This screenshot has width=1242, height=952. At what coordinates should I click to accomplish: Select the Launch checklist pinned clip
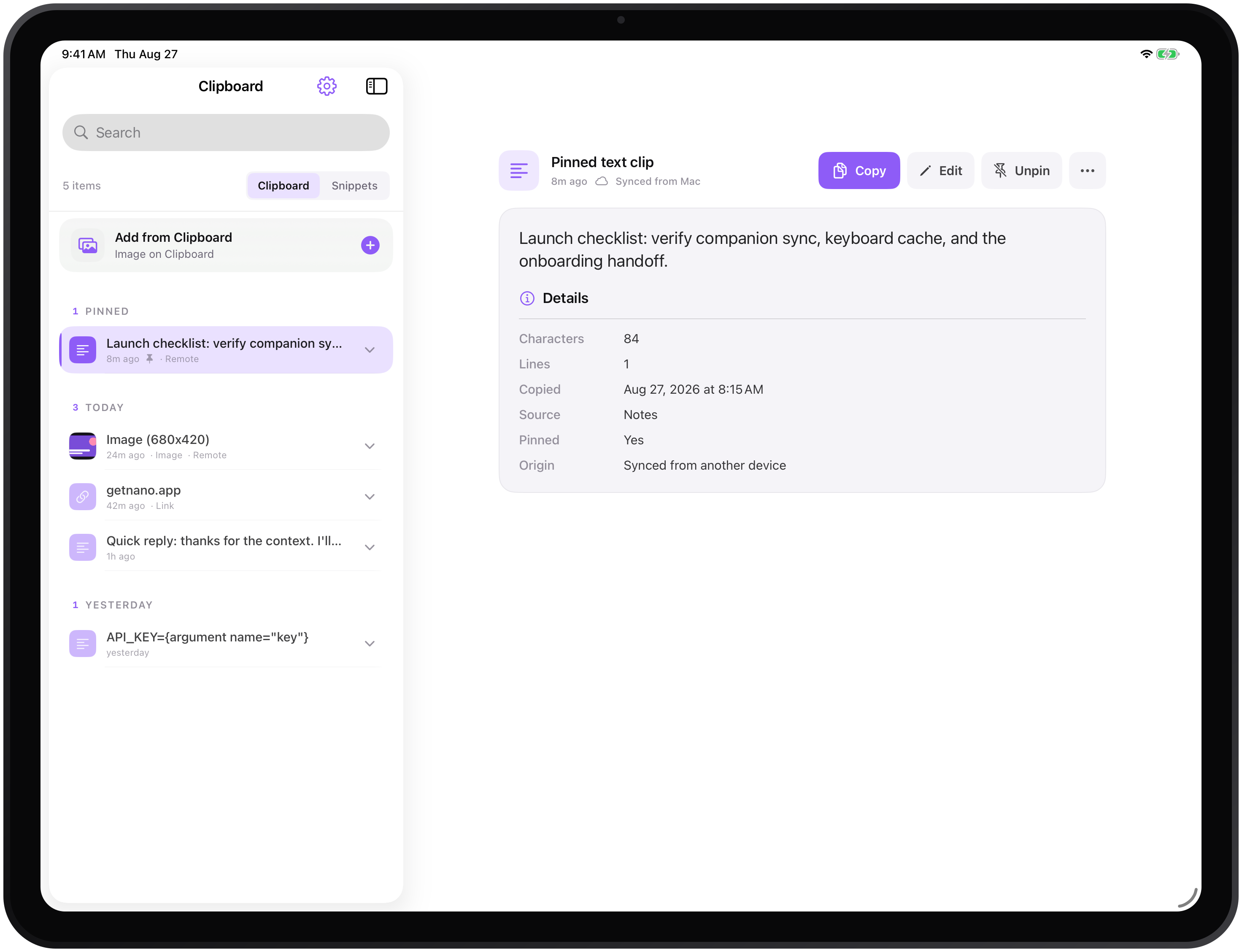pyautogui.click(x=226, y=350)
